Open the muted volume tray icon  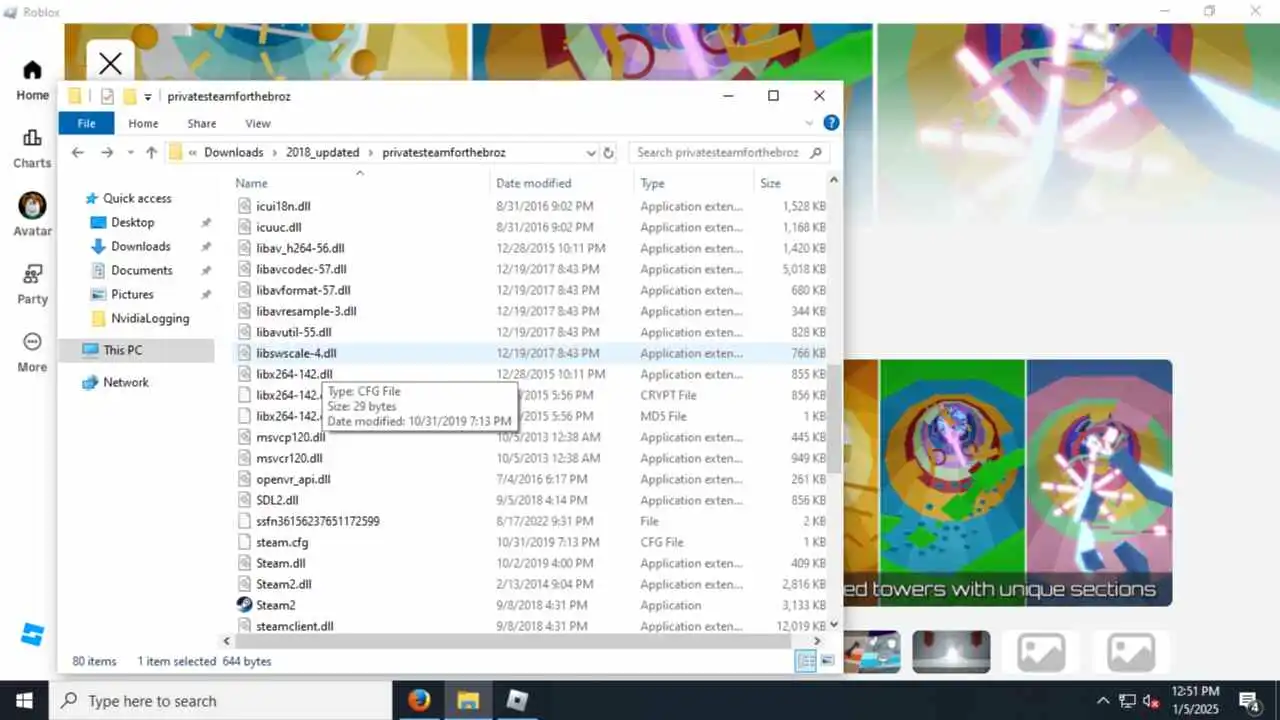click(x=1151, y=700)
